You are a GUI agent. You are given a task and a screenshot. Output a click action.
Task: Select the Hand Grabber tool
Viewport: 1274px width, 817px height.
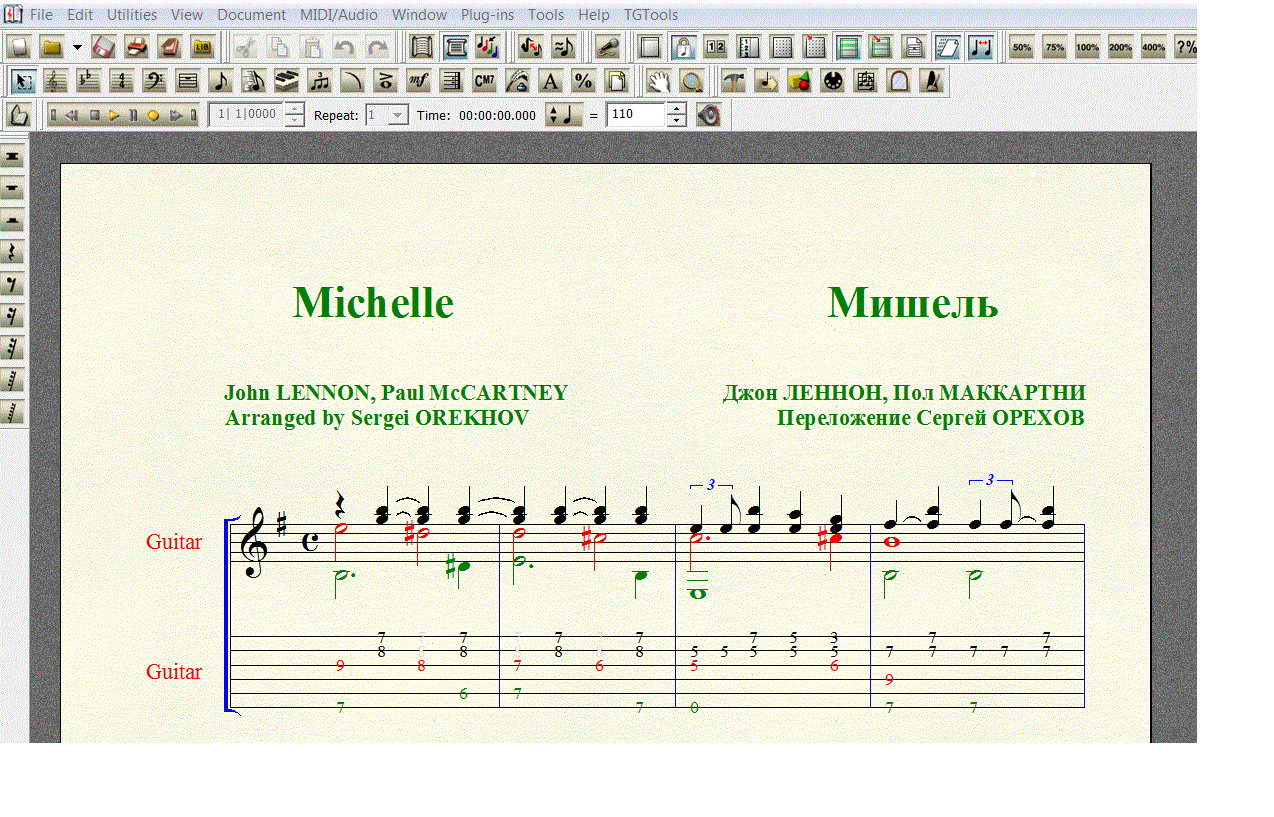tap(657, 81)
